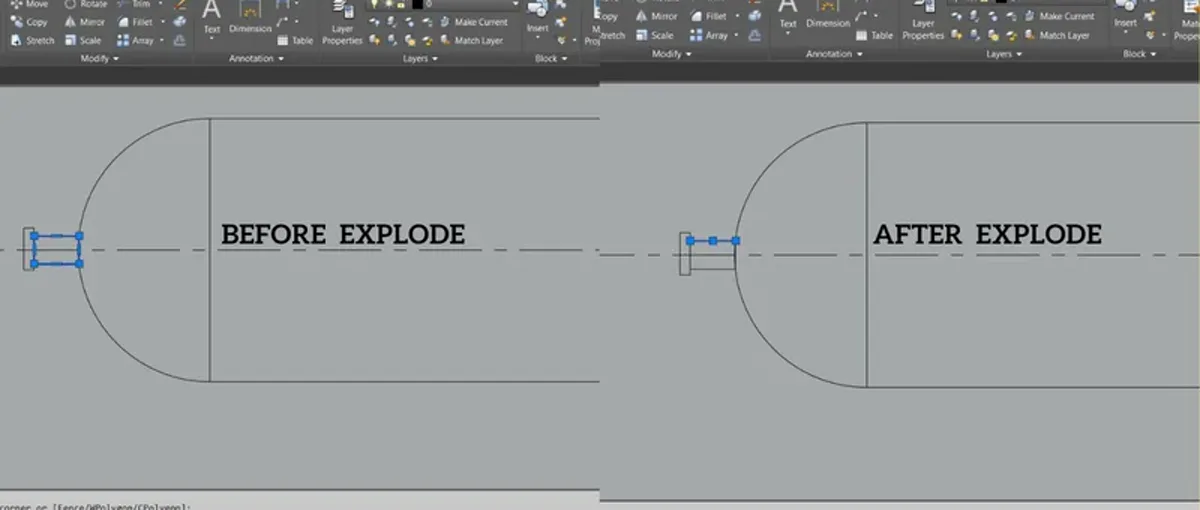Click the Offset icon in After Explode window
This screenshot has height=510, width=1200.
[755, 35]
